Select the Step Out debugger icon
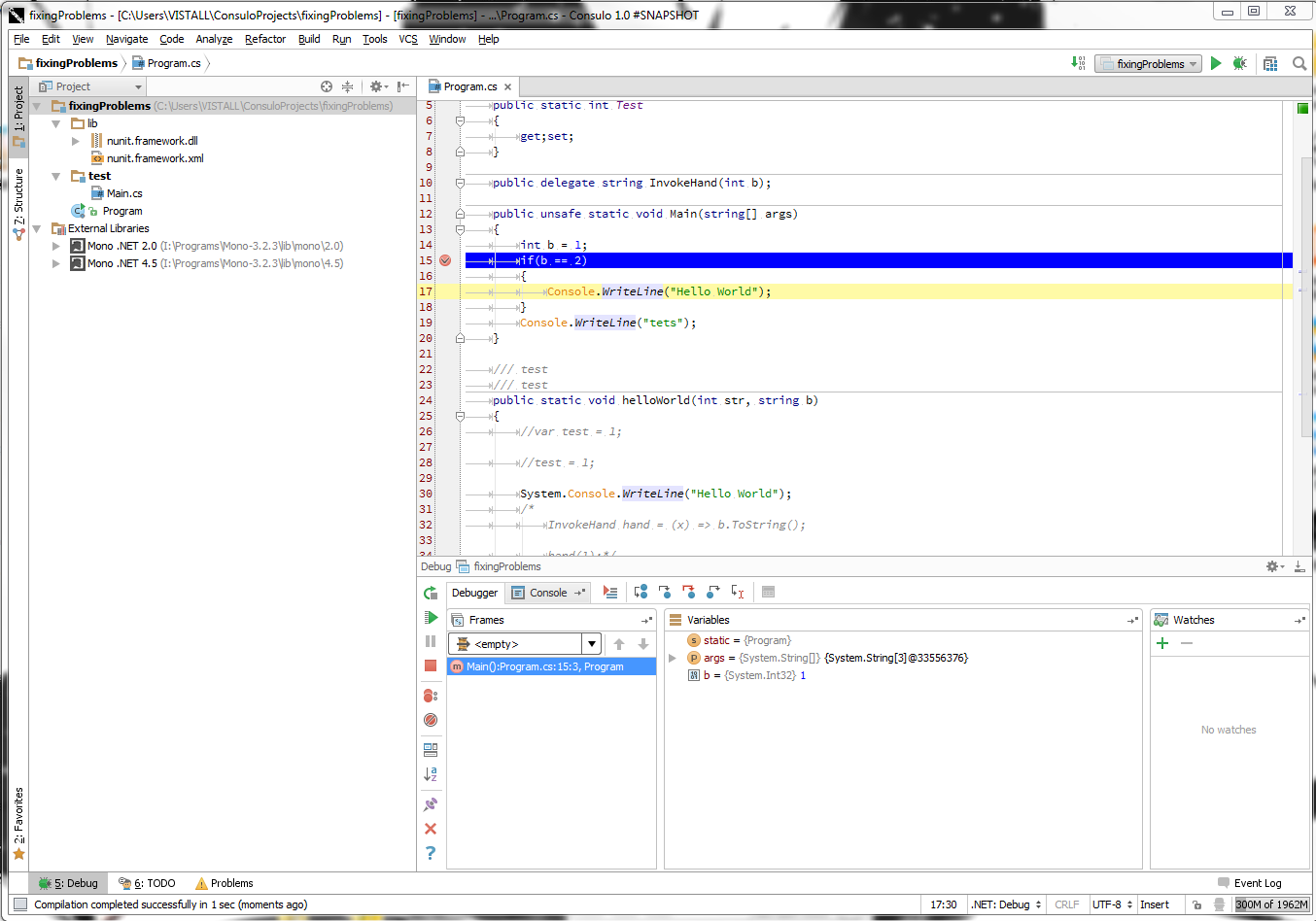The width and height of the screenshot is (1316, 921). coord(712,593)
